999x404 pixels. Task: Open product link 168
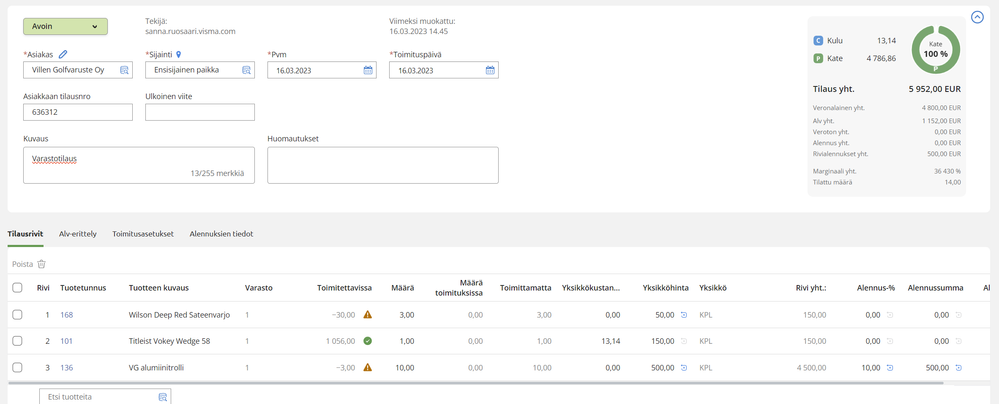66,315
